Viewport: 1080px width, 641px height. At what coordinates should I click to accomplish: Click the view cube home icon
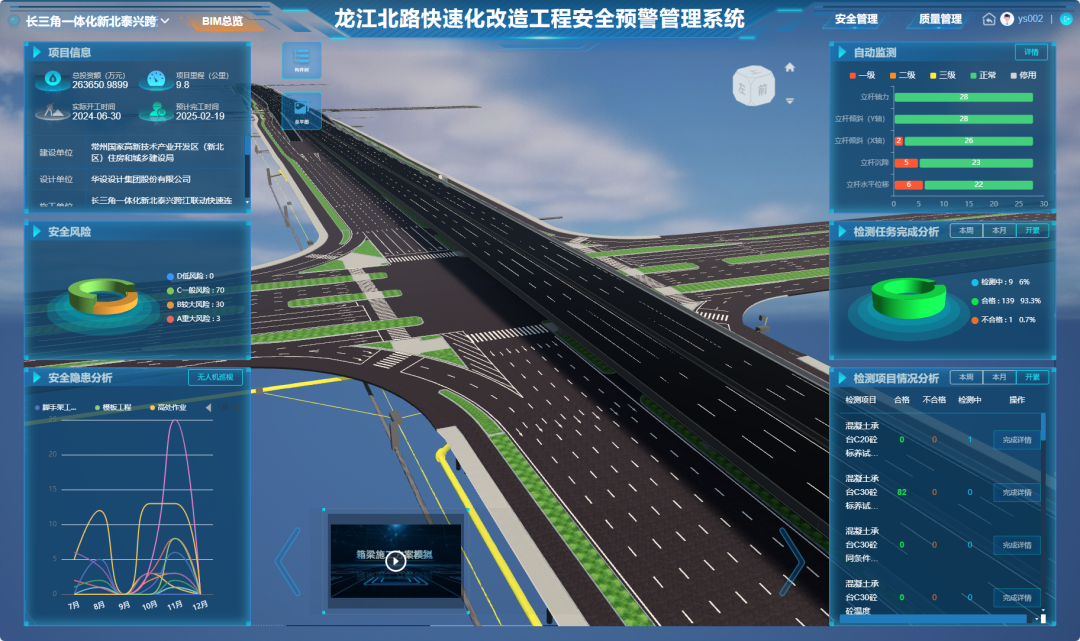click(x=790, y=67)
